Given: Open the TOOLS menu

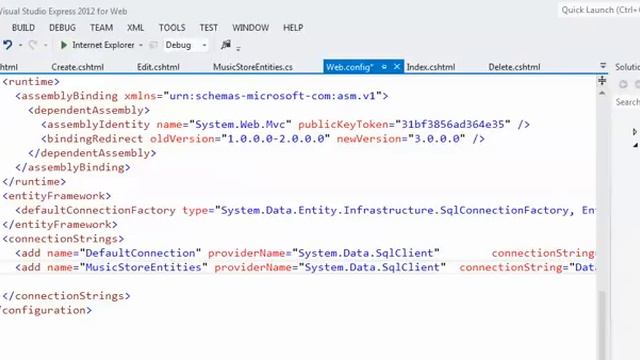Looking at the screenshot, I should (172, 28).
